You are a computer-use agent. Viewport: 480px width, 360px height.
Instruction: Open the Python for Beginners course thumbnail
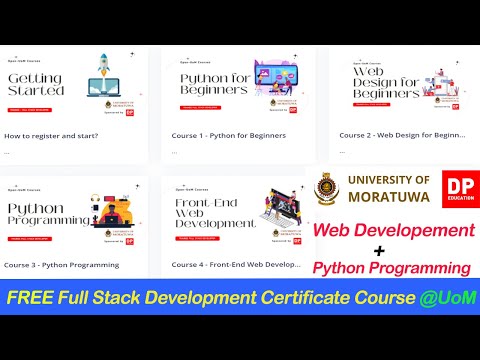click(x=238, y=85)
